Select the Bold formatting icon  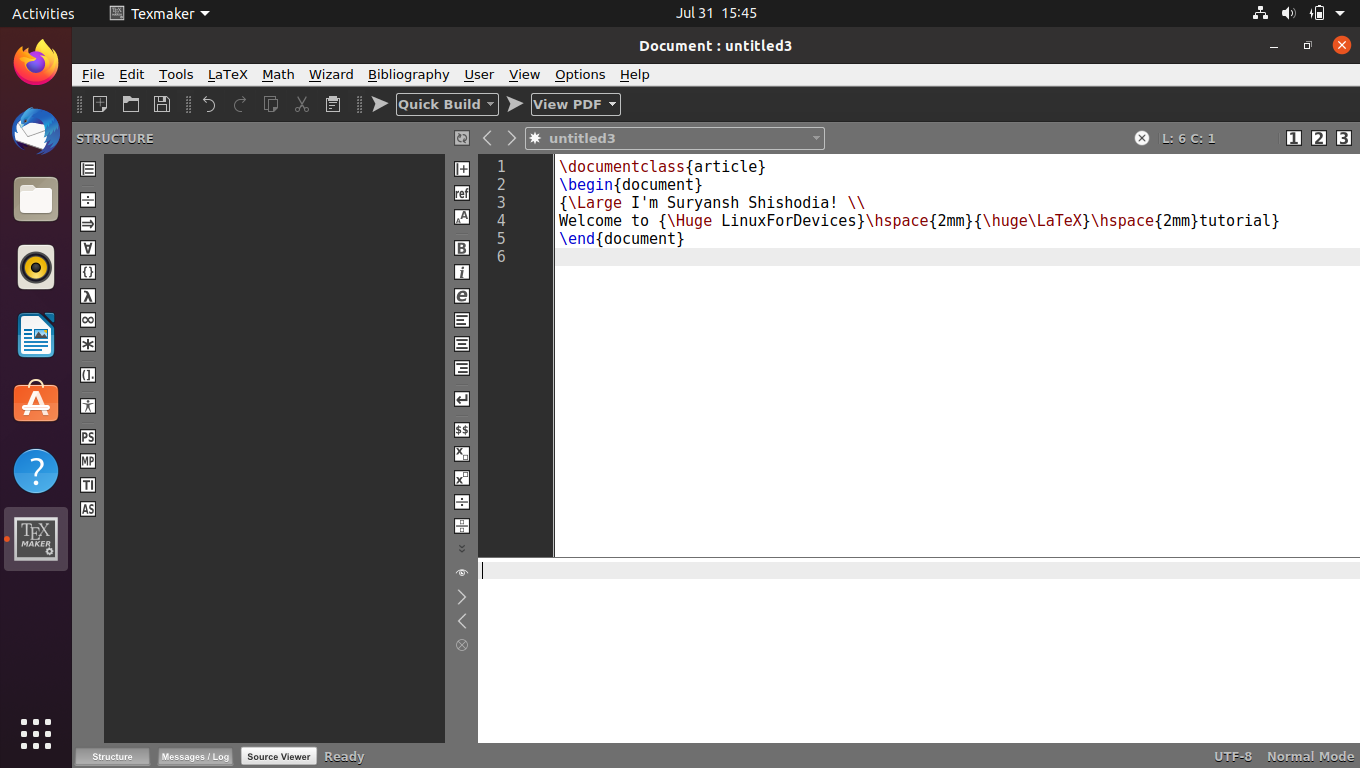click(x=461, y=248)
